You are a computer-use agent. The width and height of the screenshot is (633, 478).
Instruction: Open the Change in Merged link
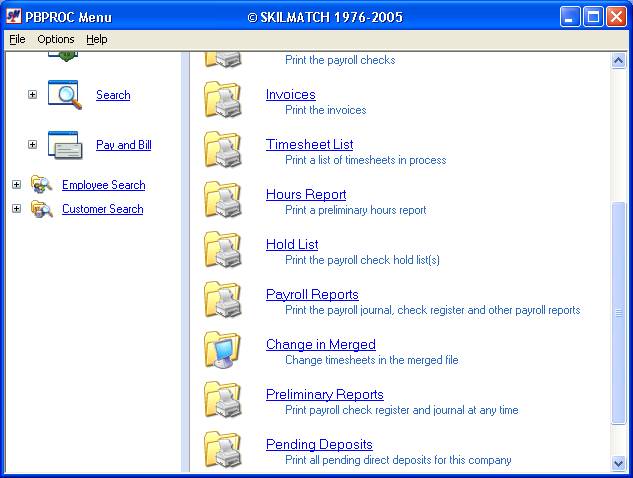click(321, 344)
